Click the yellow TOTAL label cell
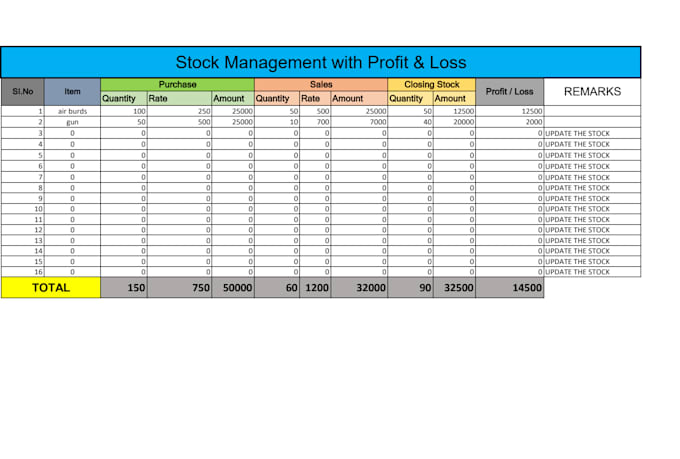Viewport: 680px width, 459px height. click(x=51, y=288)
